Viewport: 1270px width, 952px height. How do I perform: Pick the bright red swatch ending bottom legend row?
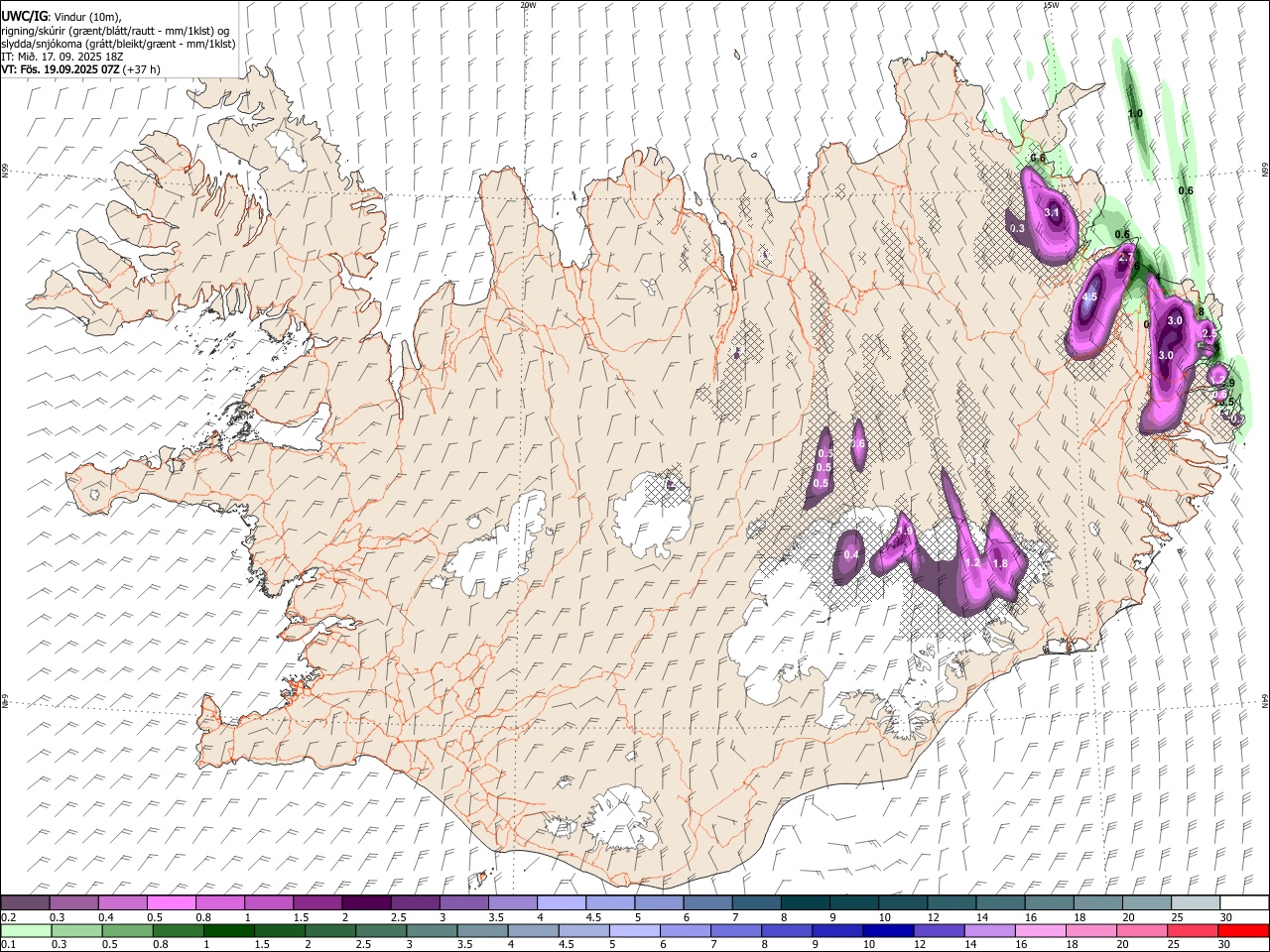pyautogui.click(x=1243, y=931)
